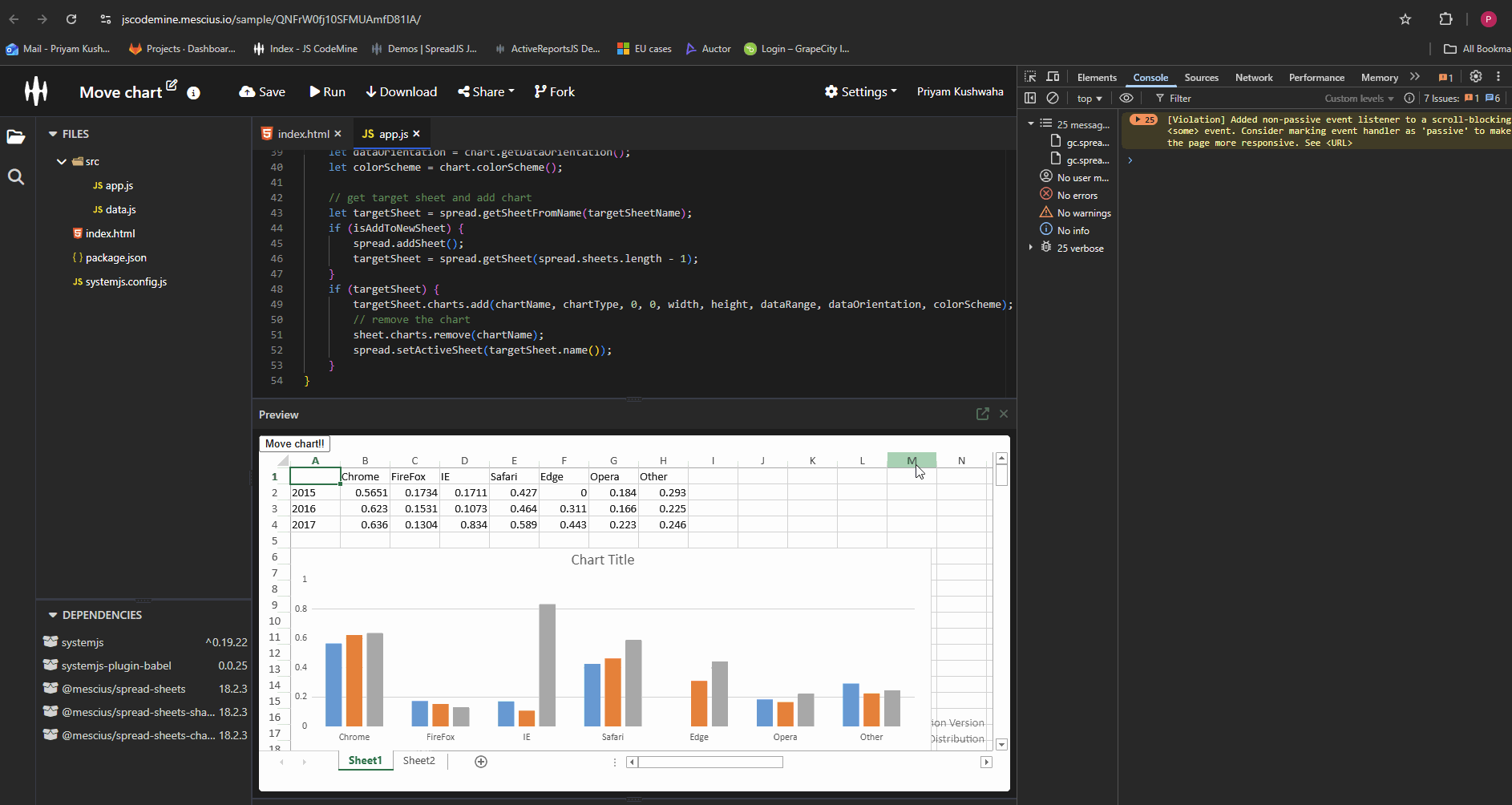Click the edit title pencil icon
The image size is (1512, 805).
[x=172, y=85]
